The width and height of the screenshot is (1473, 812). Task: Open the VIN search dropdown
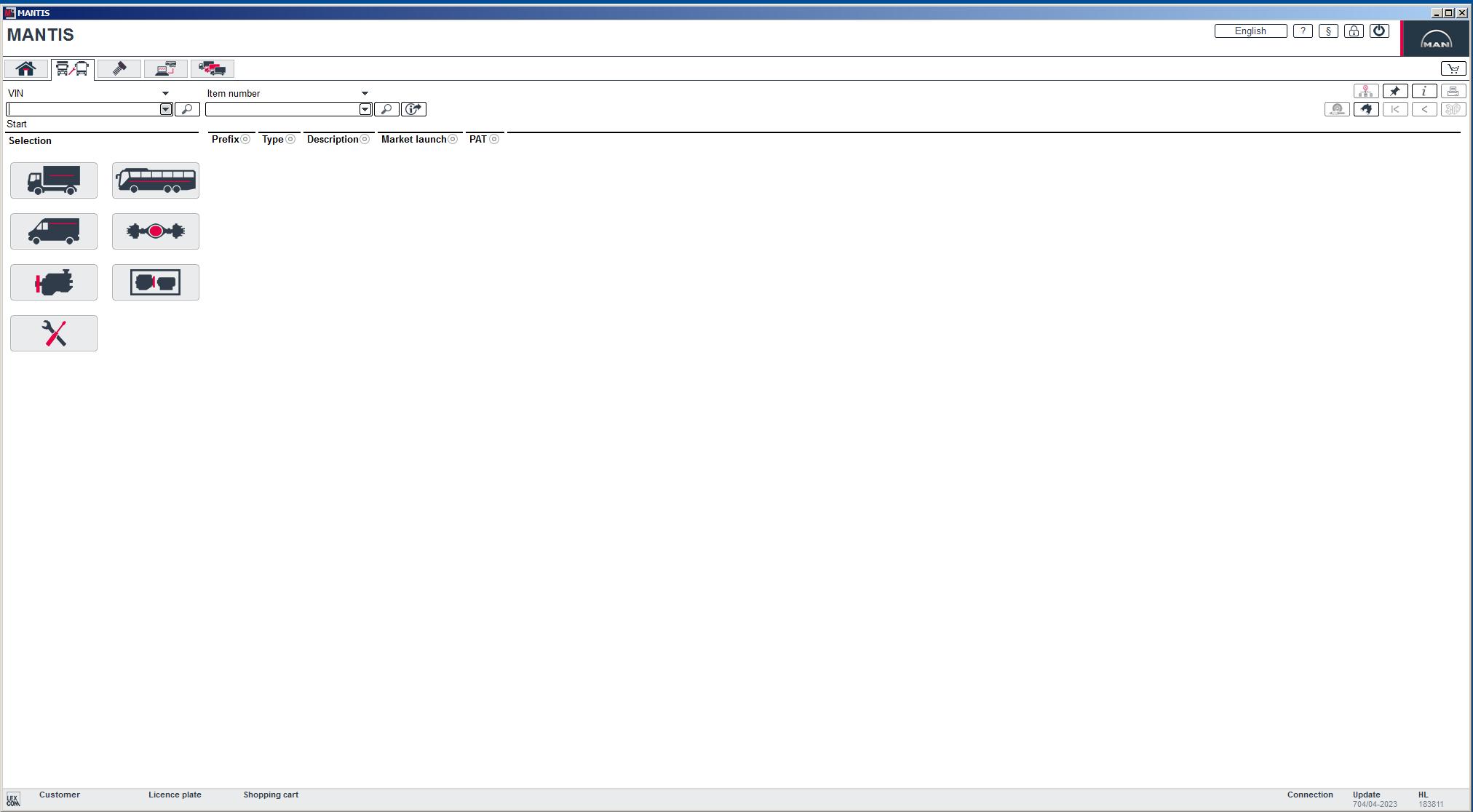165,93
